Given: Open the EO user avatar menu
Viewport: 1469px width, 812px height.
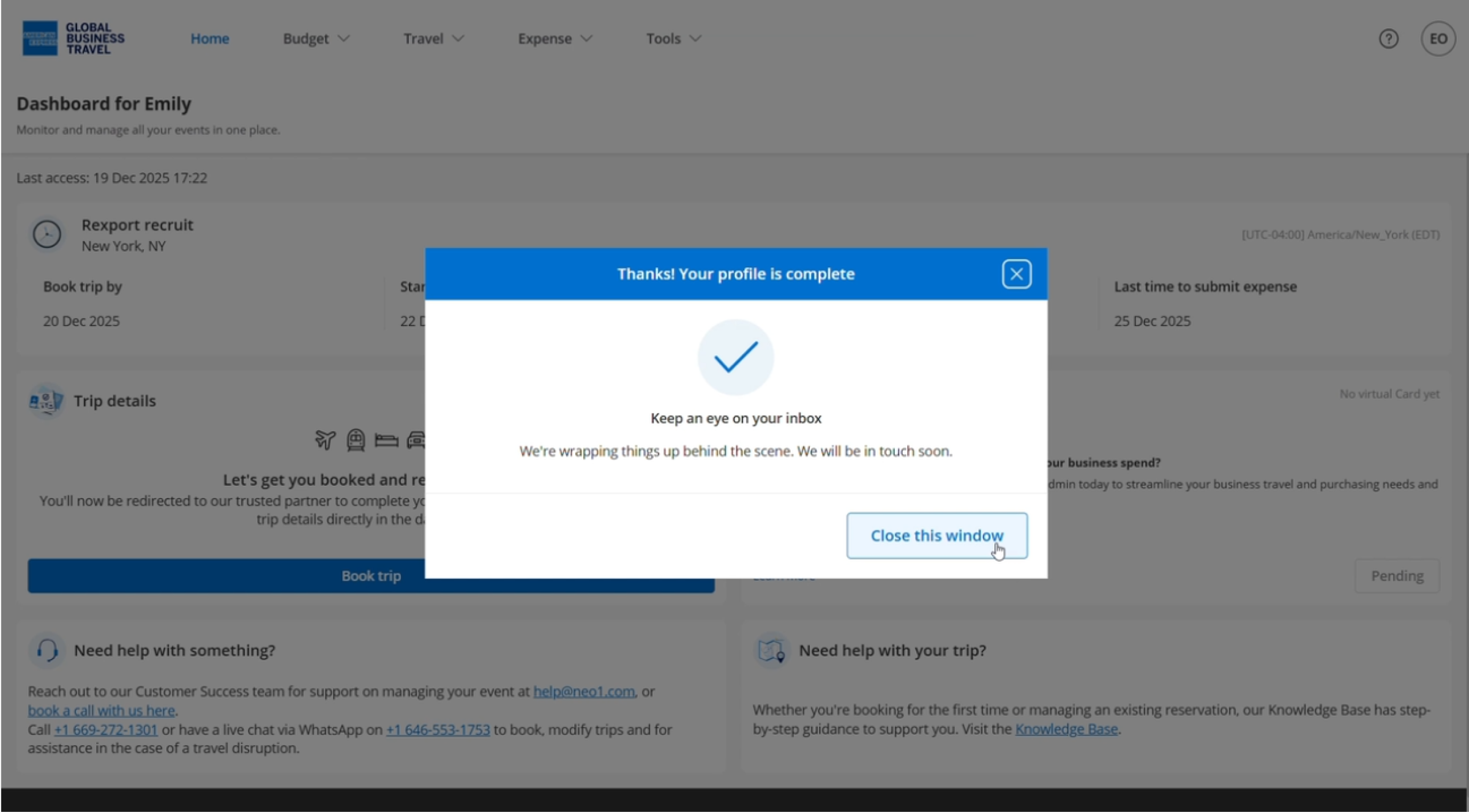Looking at the screenshot, I should pyautogui.click(x=1438, y=39).
